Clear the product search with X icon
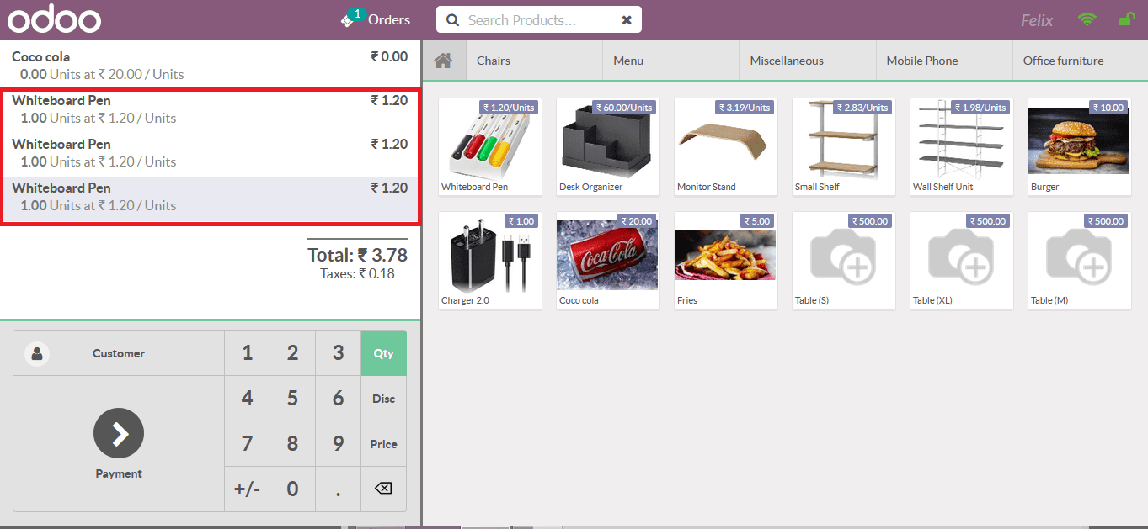The width and height of the screenshot is (1148, 529). click(627, 20)
